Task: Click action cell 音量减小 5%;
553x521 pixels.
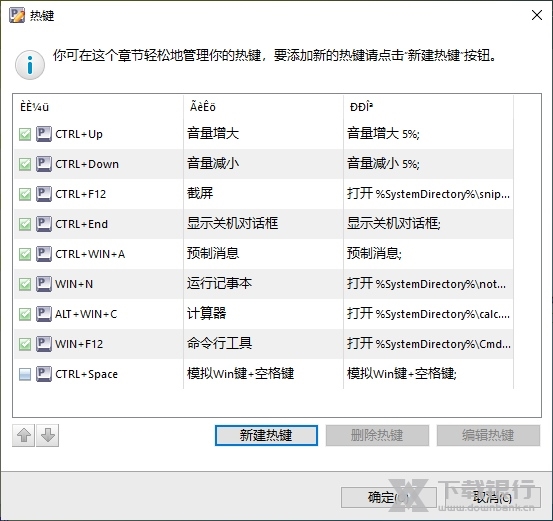Action: click(x=383, y=164)
